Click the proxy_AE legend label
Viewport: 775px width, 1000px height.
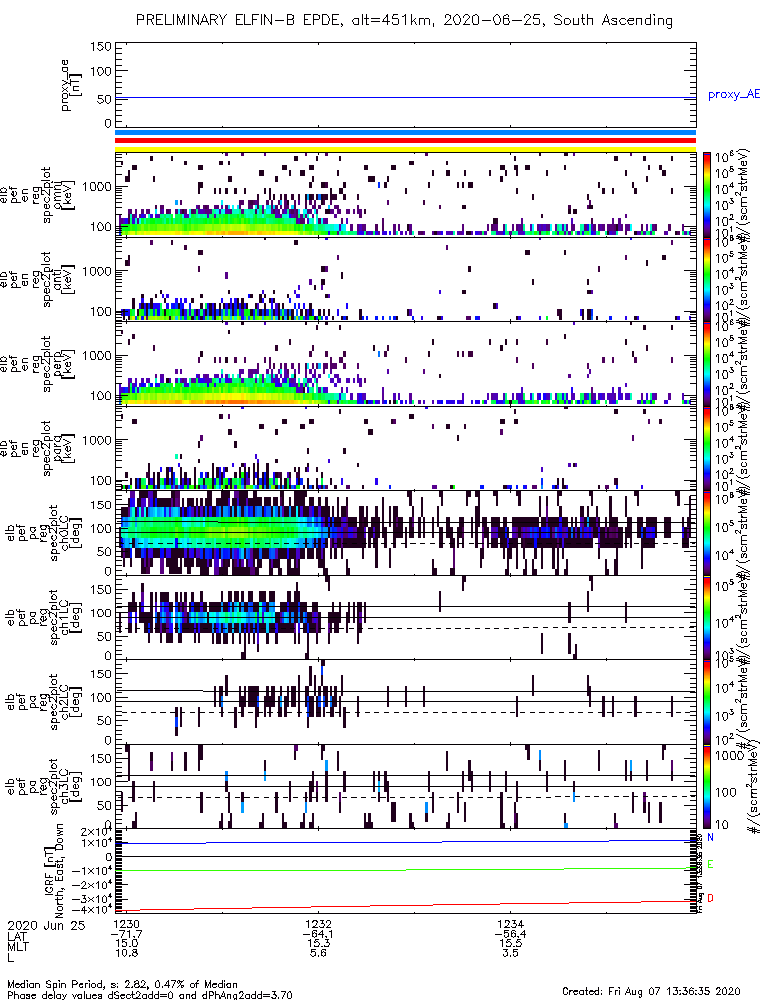point(734,95)
